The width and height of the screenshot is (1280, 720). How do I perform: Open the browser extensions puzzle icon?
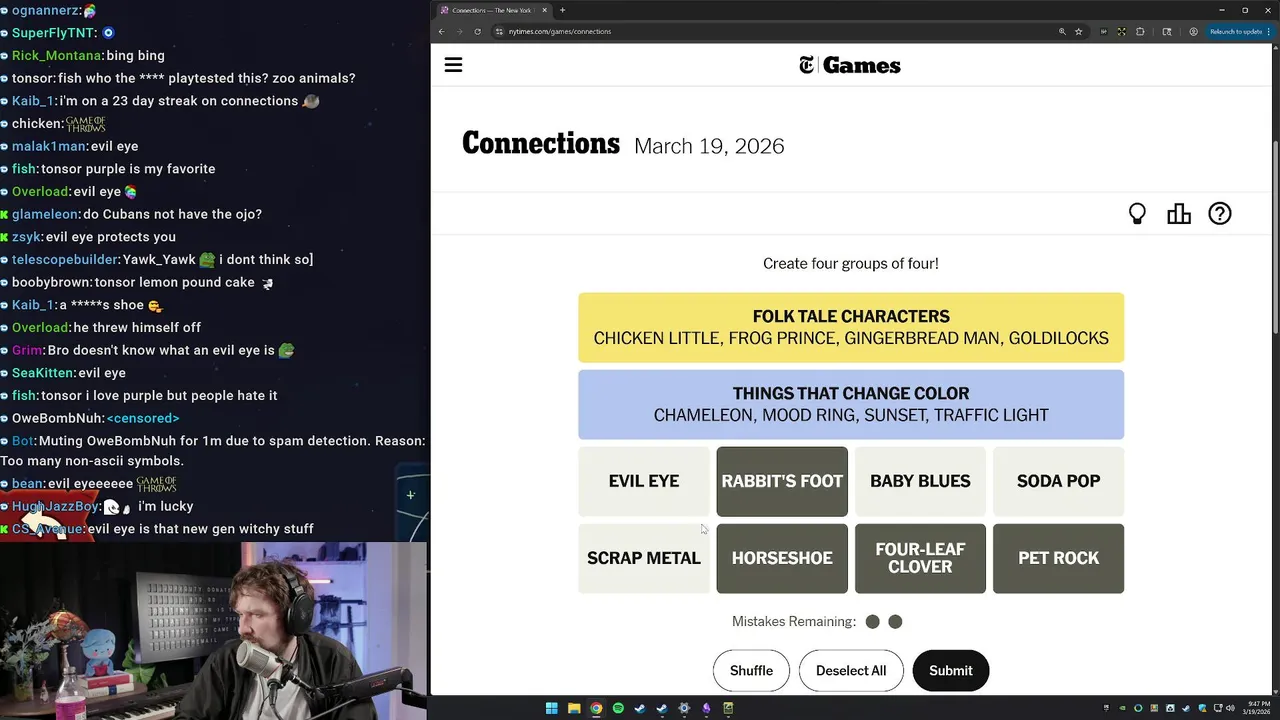[1140, 31]
